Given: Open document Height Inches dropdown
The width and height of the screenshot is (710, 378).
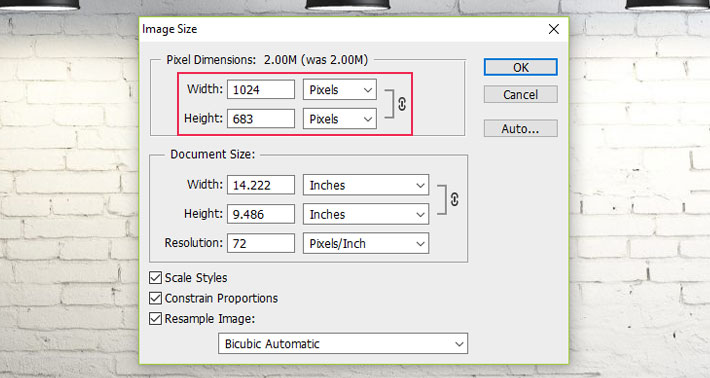Looking at the screenshot, I should [366, 214].
